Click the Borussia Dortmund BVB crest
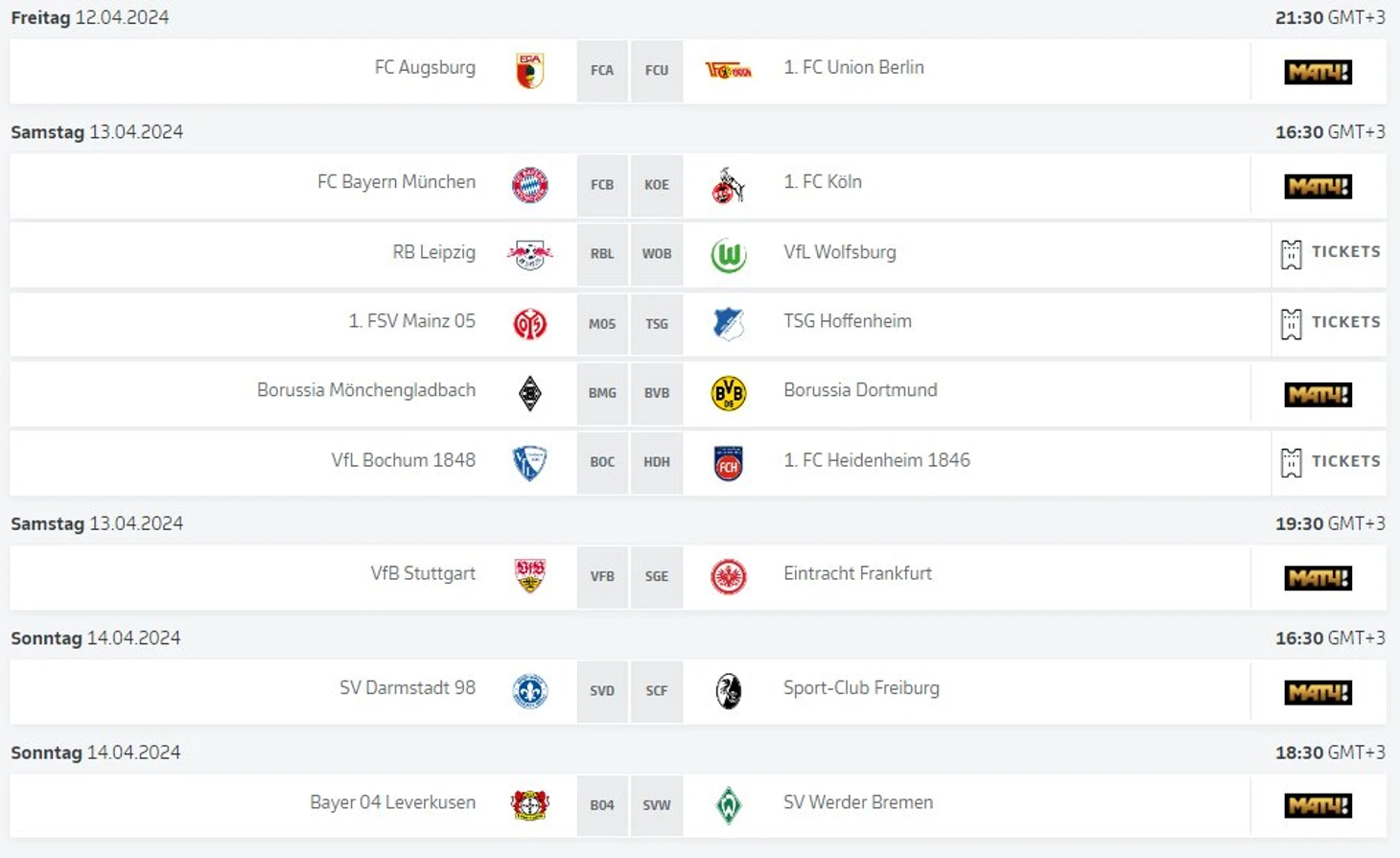 click(729, 393)
